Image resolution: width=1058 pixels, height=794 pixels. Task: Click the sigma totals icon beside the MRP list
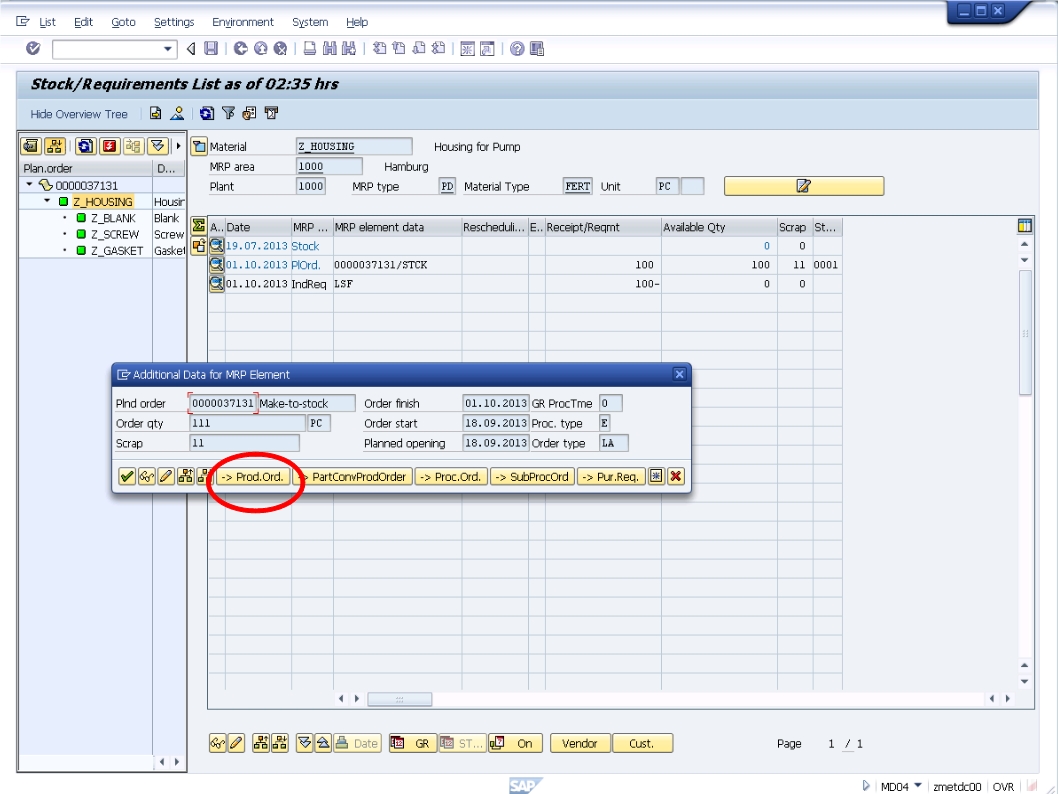pos(199,224)
